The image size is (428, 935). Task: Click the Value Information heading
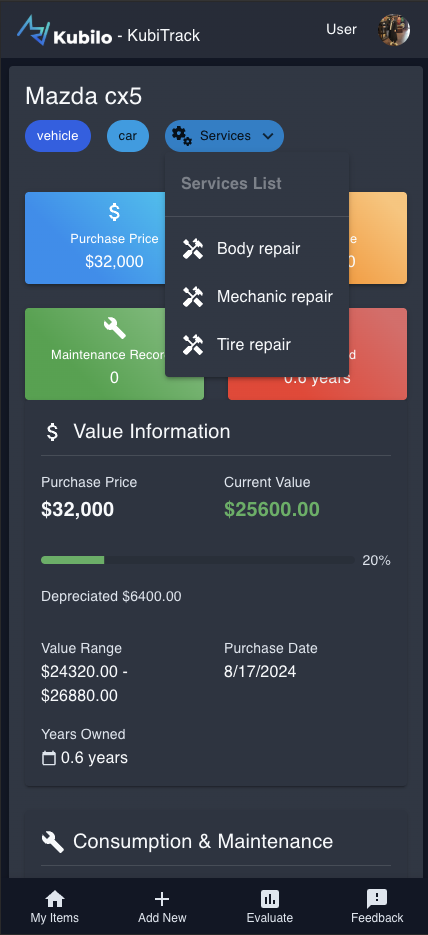pos(152,431)
